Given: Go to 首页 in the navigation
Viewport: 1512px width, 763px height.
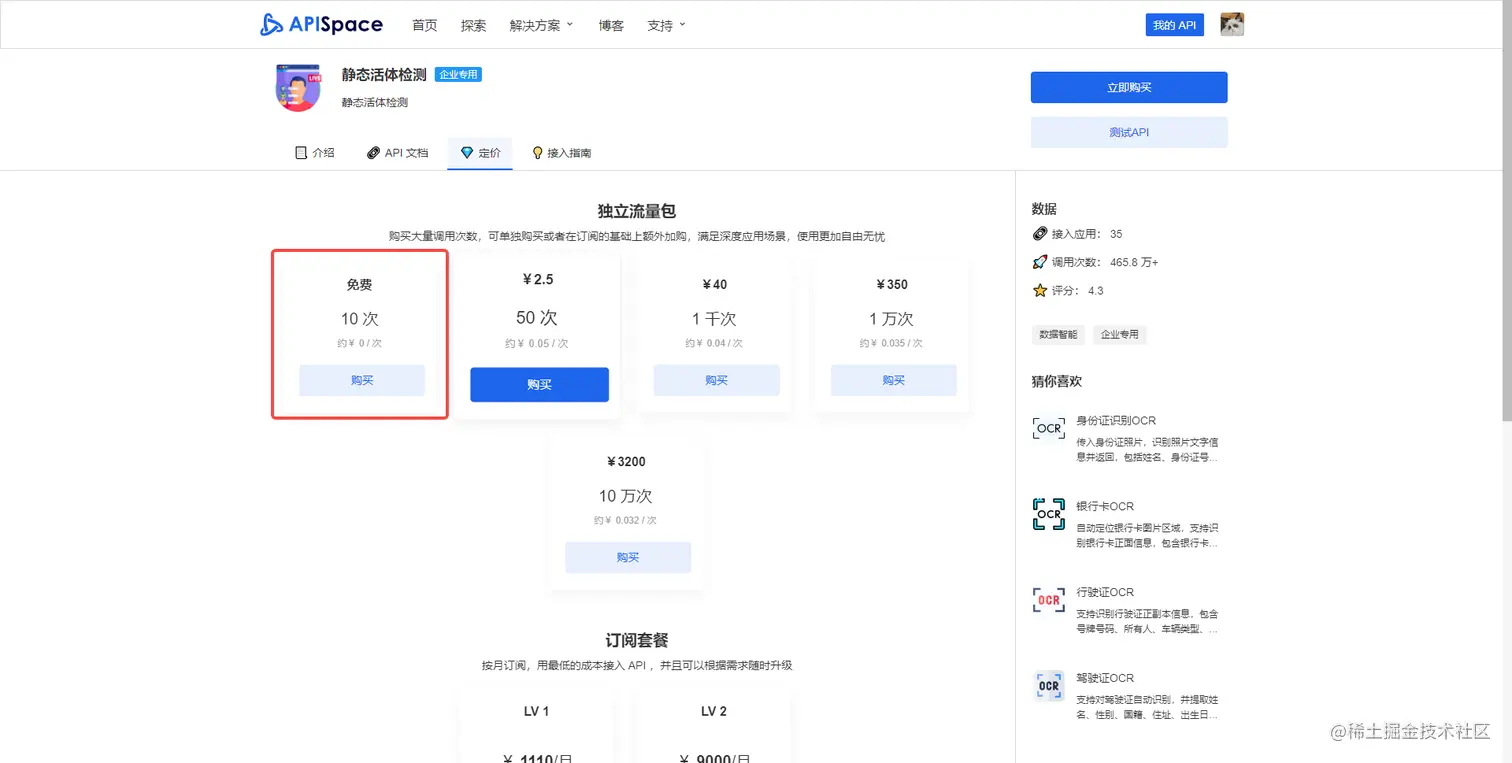Looking at the screenshot, I should [425, 26].
